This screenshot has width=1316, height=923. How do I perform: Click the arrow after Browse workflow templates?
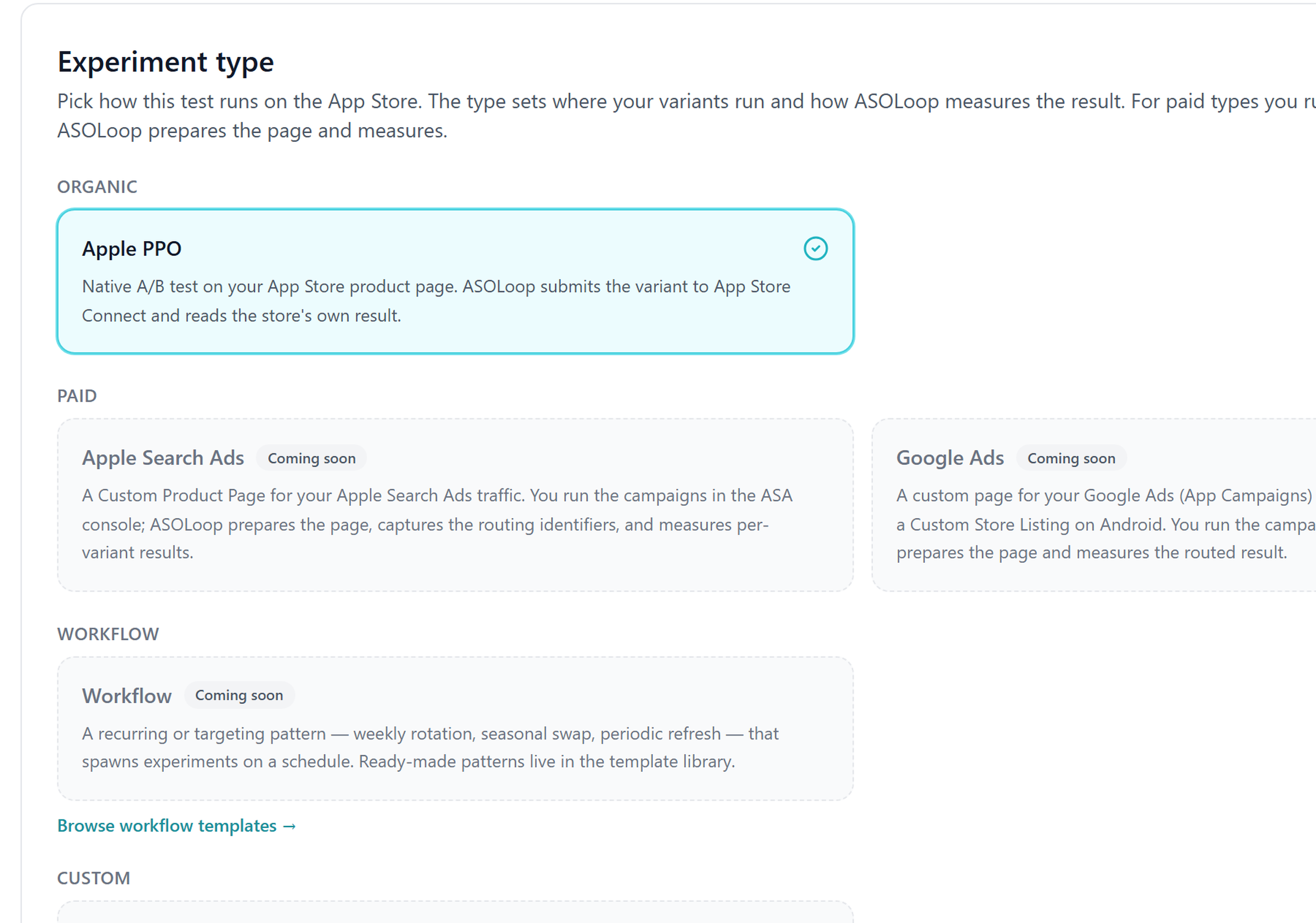pyautogui.click(x=290, y=826)
